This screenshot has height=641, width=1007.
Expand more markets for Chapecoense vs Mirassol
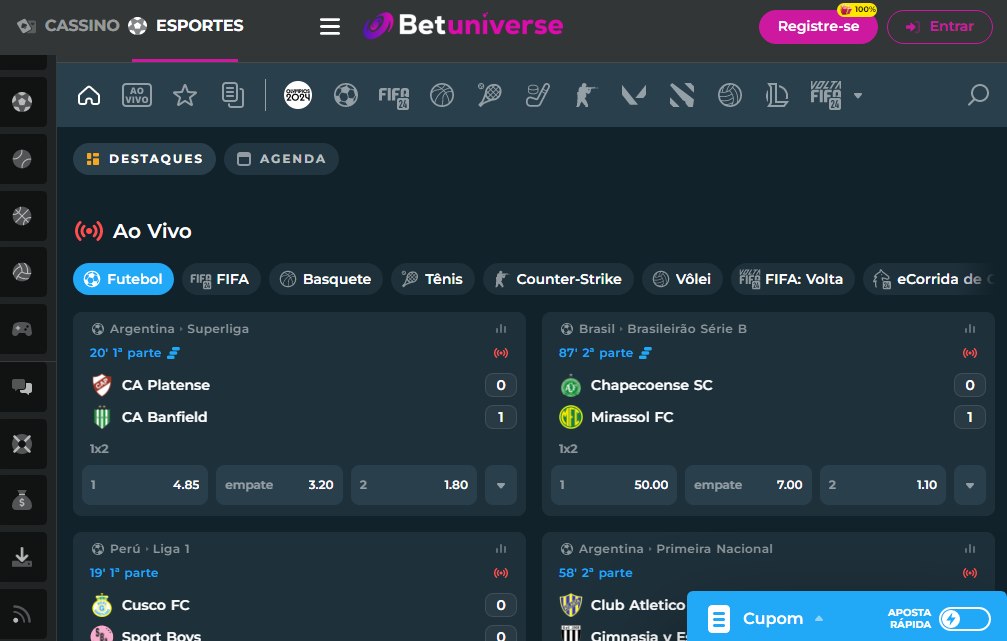[970, 485]
